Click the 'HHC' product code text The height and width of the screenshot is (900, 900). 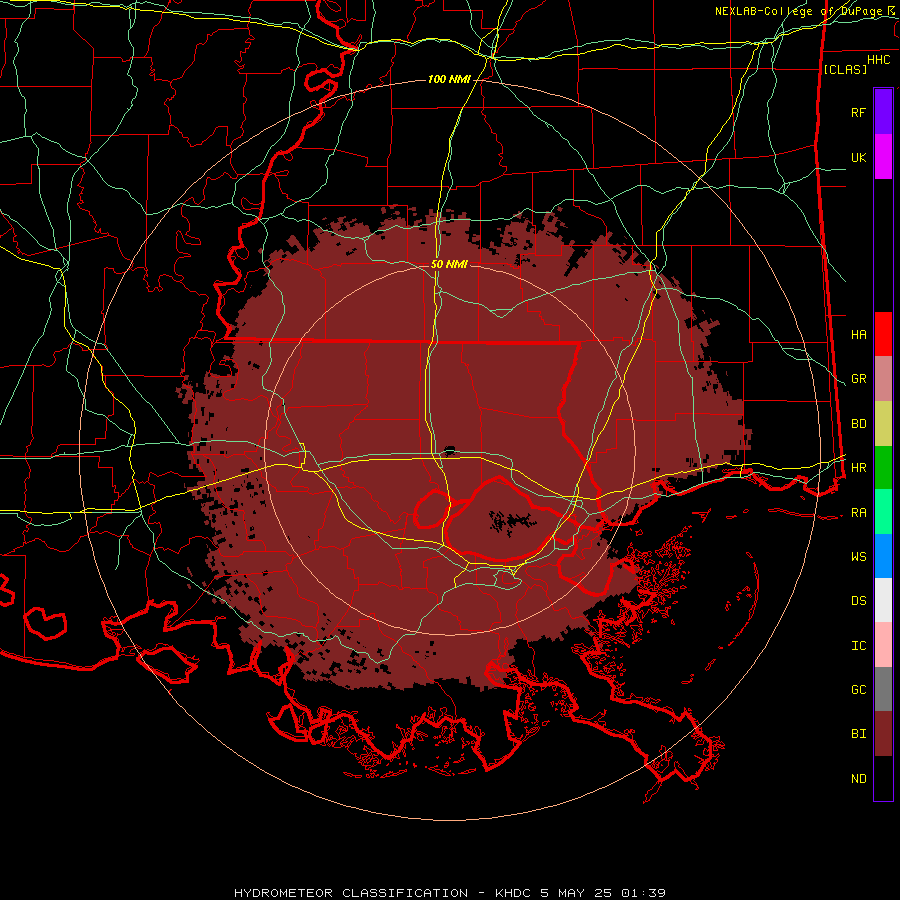(x=879, y=60)
